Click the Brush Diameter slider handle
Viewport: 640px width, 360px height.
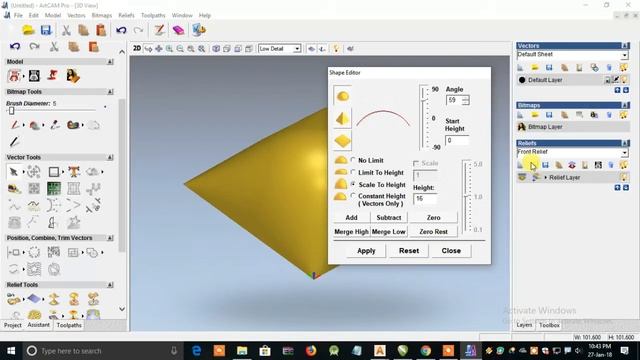click(11, 111)
